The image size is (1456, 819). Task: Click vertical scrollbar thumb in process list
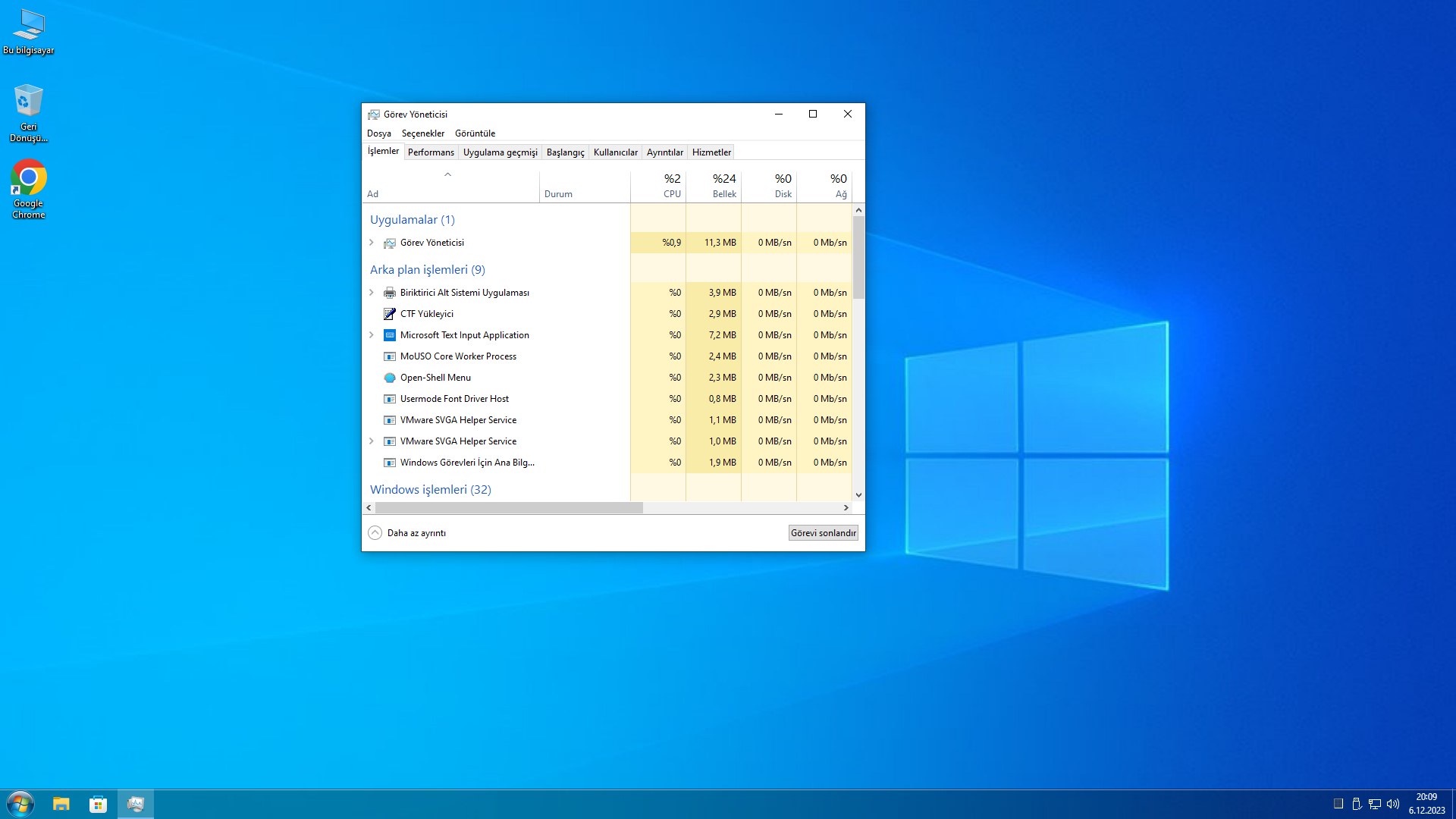tap(858, 258)
